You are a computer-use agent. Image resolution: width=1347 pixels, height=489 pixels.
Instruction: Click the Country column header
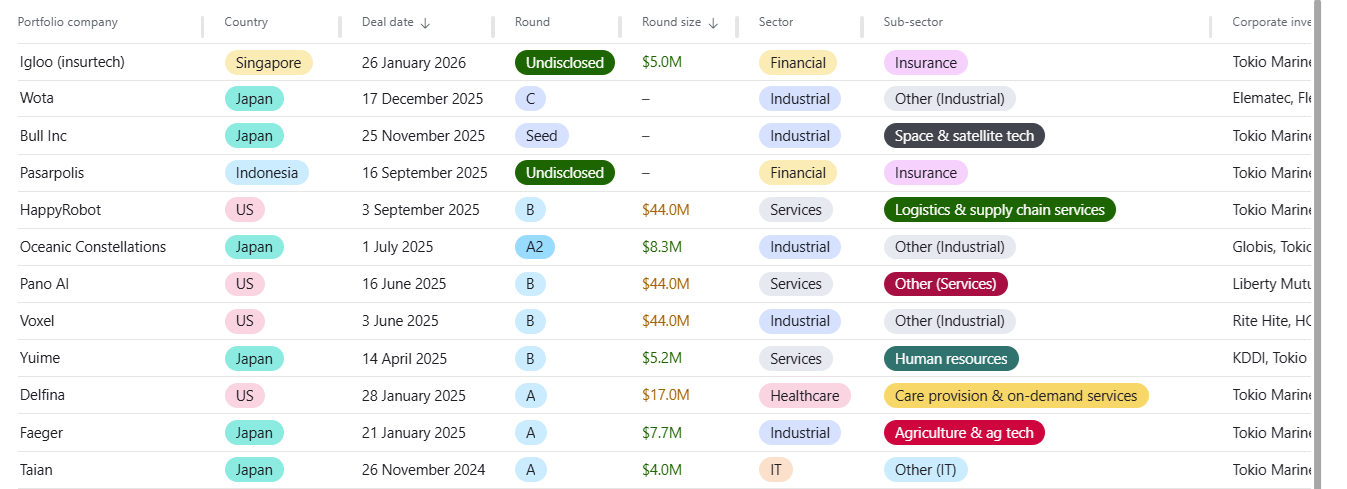(x=246, y=22)
